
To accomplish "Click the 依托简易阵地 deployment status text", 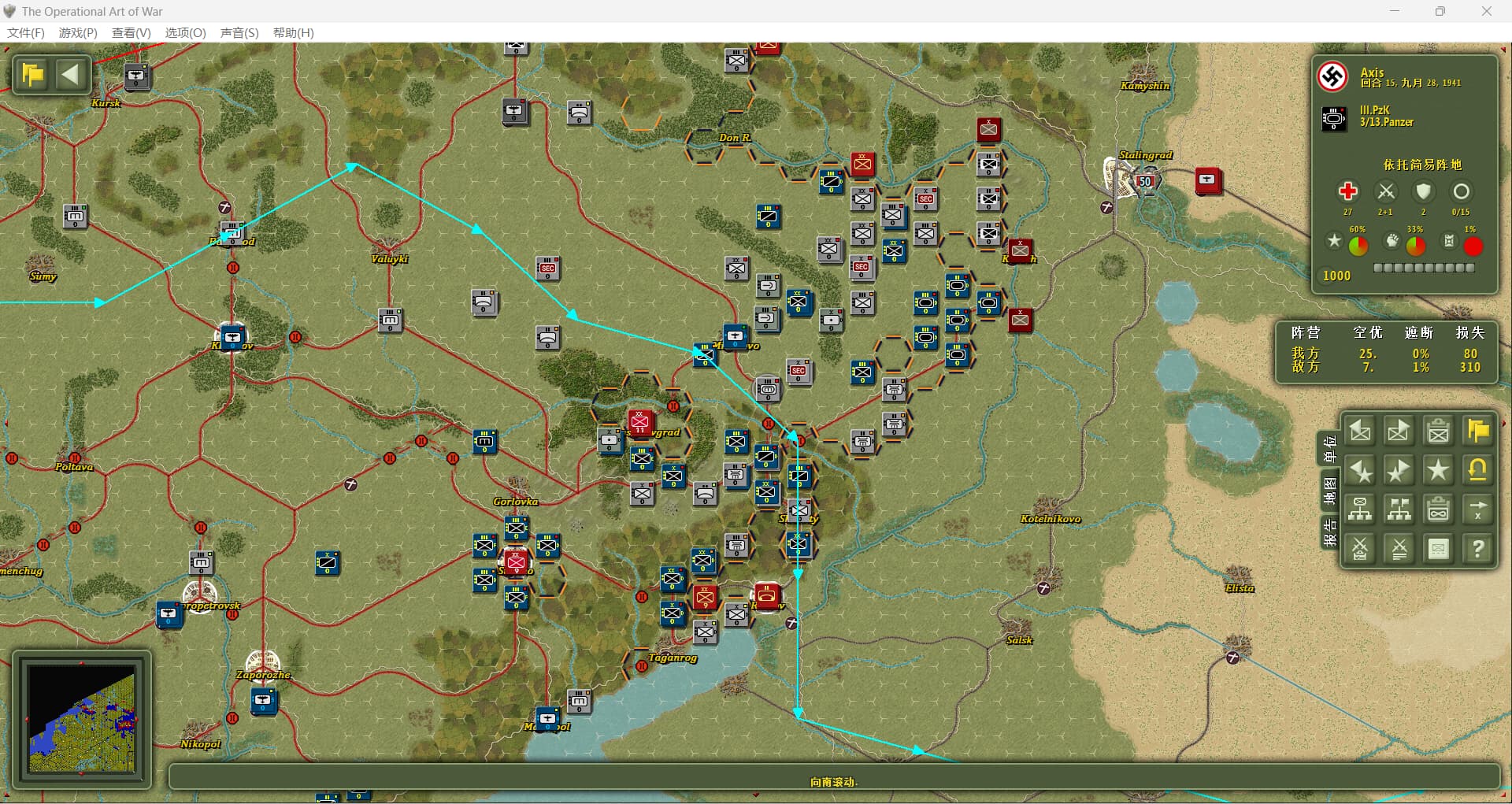I will tap(1422, 165).
